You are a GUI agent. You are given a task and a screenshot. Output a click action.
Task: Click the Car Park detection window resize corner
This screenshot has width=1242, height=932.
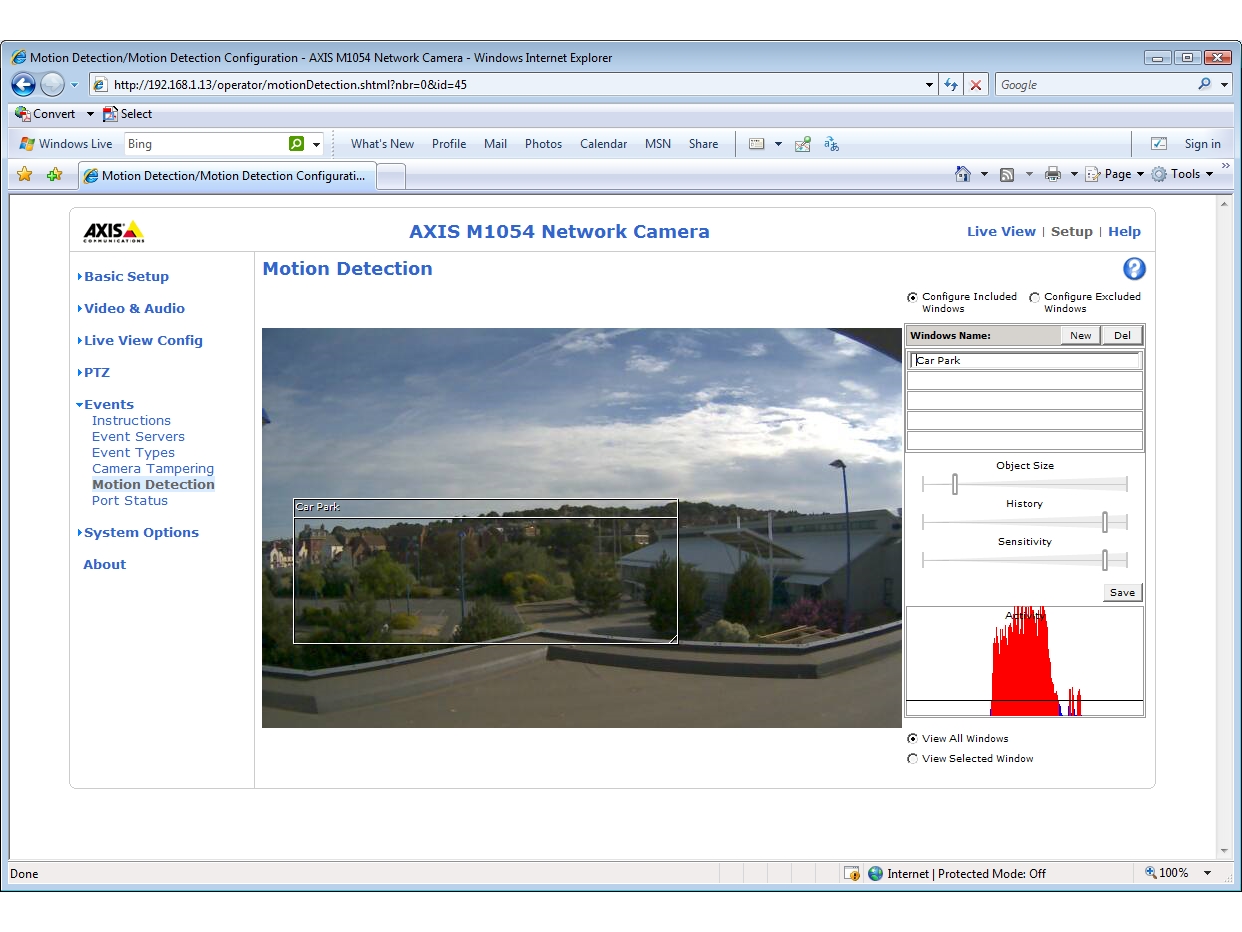click(x=673, y=638)
